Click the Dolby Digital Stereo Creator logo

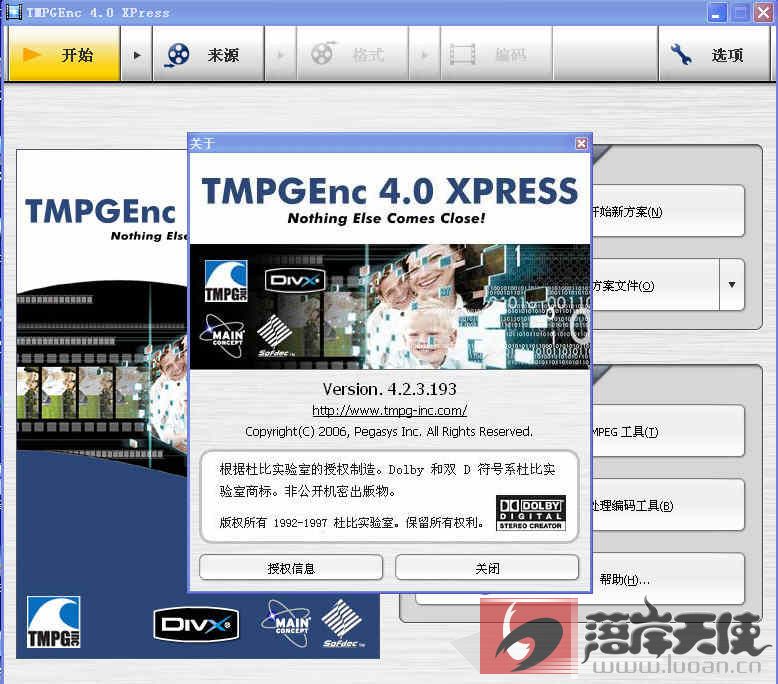(530, 513)
